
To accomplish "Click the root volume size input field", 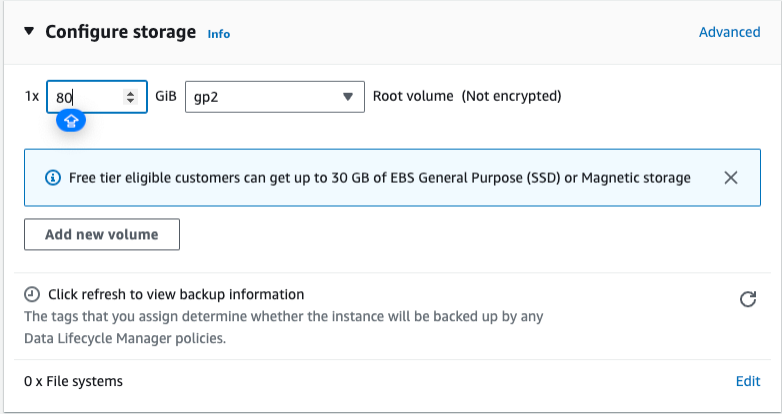I will tap(85, 97).
